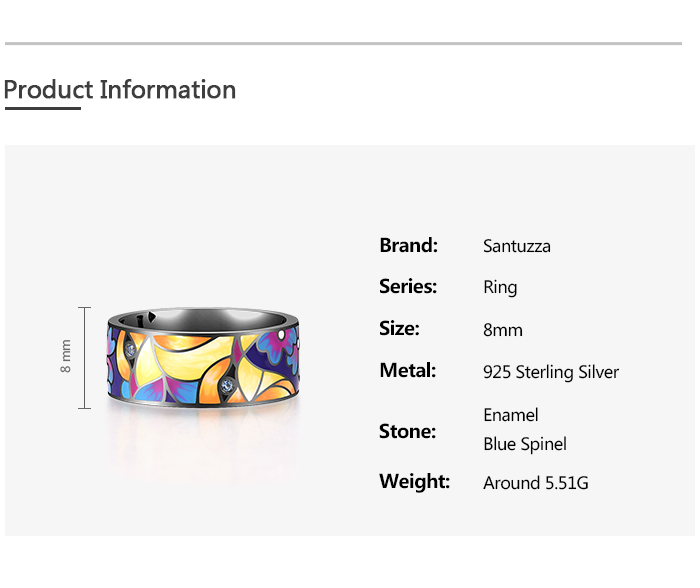Image resolution: width=700 pixels, height=588 pixels.
Task: Select the Blue Spinel text
Action: [x=524, y=444]
